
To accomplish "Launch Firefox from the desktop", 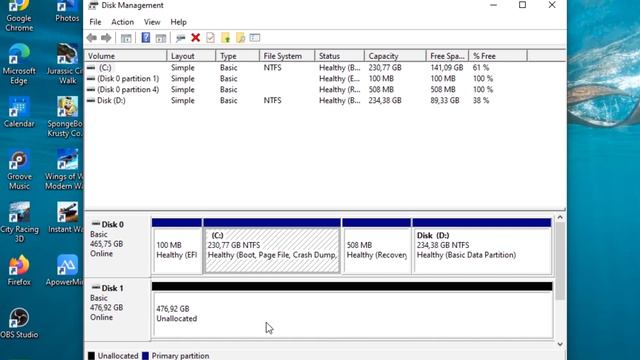I will 19,271.
